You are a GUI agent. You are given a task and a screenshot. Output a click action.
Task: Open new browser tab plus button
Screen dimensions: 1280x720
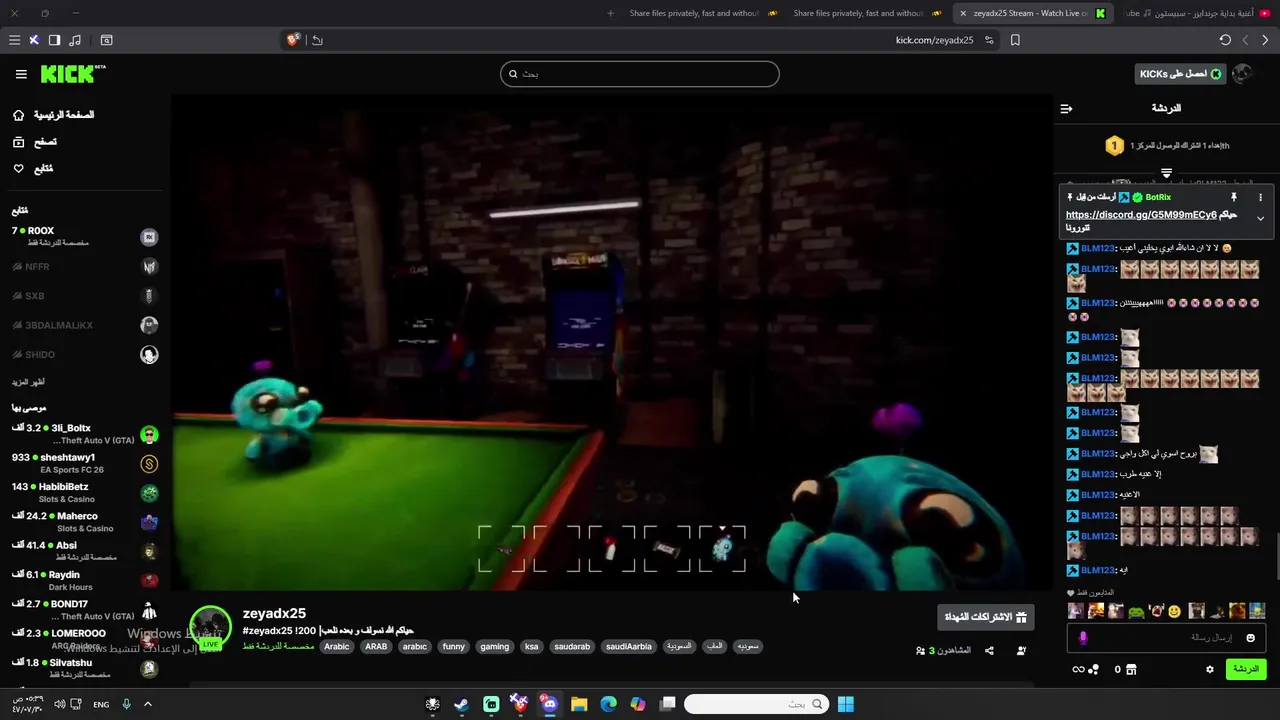coord(610,13)
